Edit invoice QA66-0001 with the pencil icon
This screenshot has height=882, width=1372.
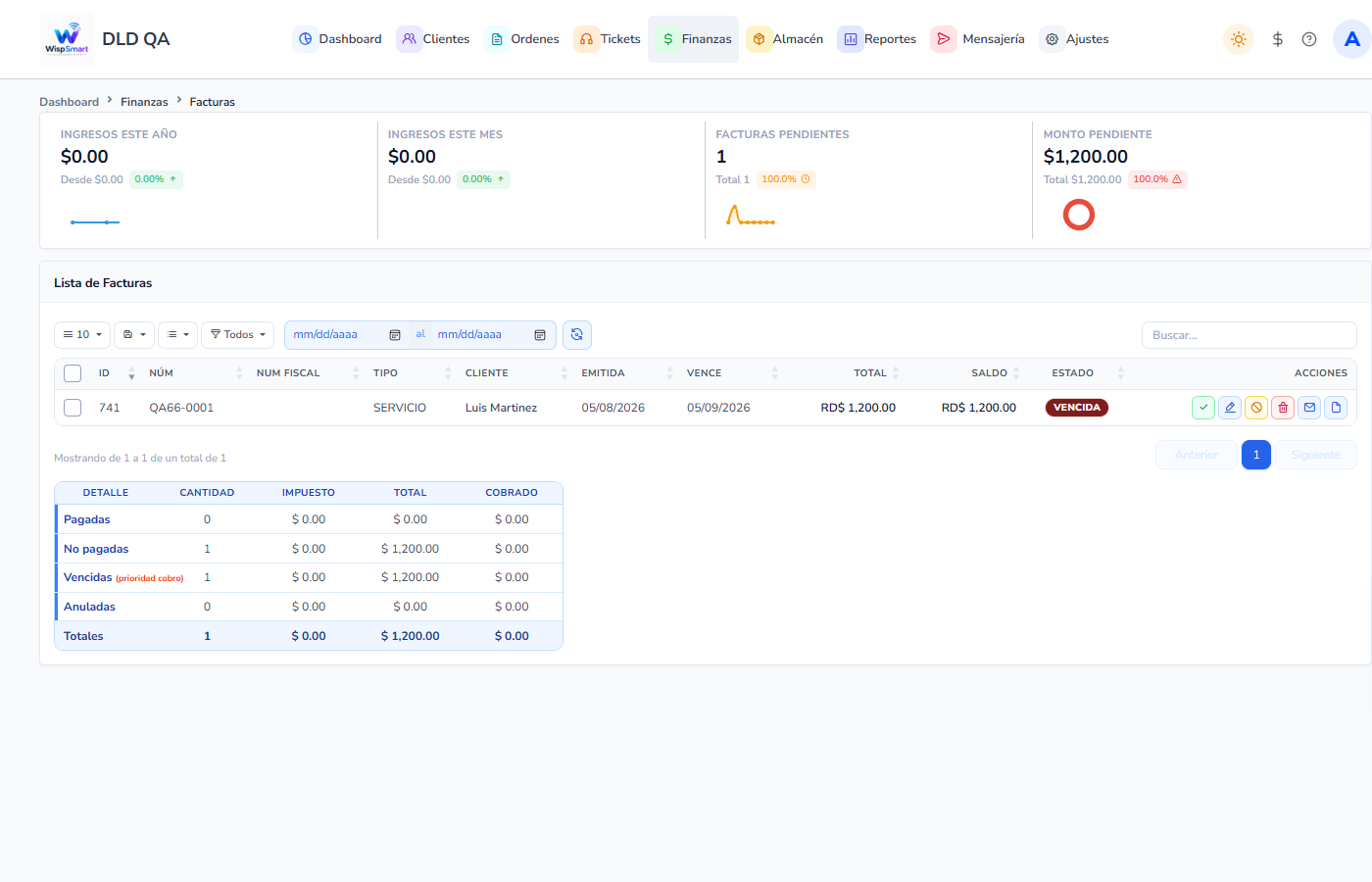1230,408
